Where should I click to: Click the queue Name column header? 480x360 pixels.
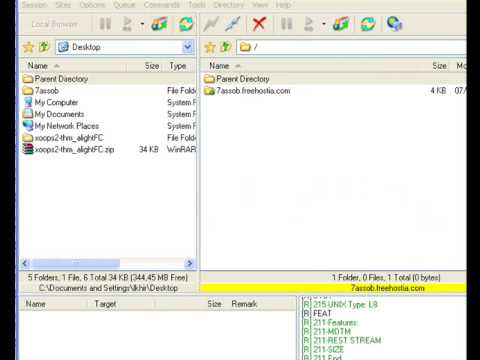click(x=53, y=304)
